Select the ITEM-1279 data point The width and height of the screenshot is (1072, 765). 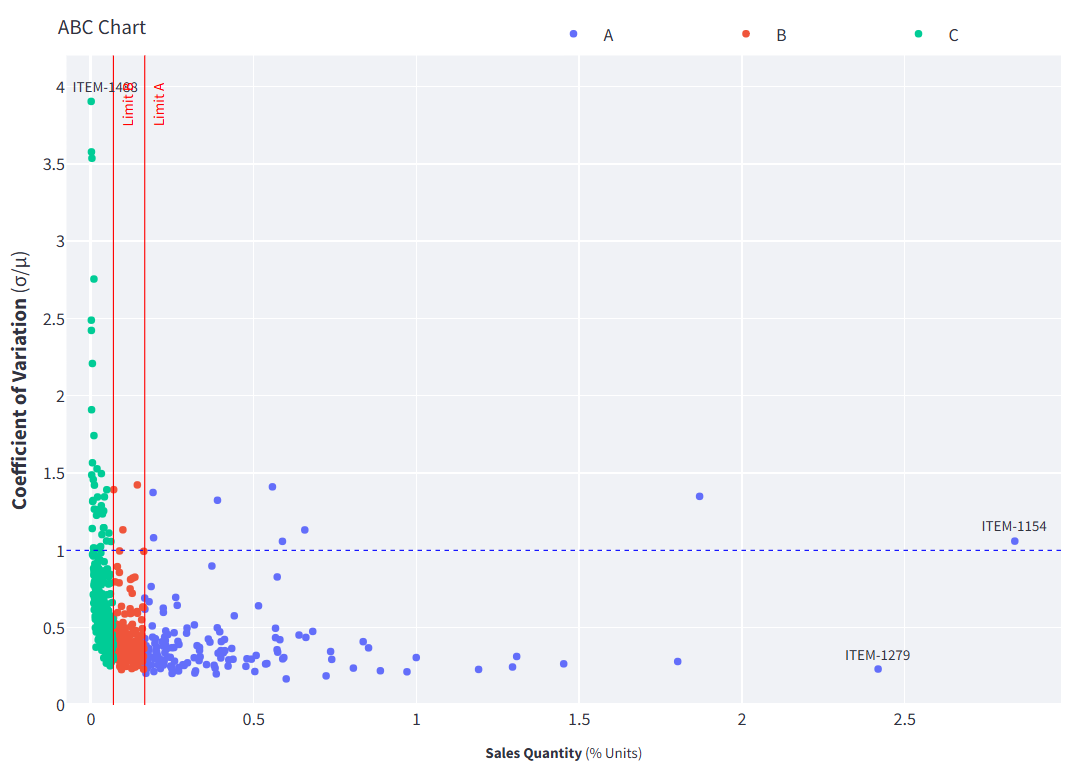click(878, 669)
